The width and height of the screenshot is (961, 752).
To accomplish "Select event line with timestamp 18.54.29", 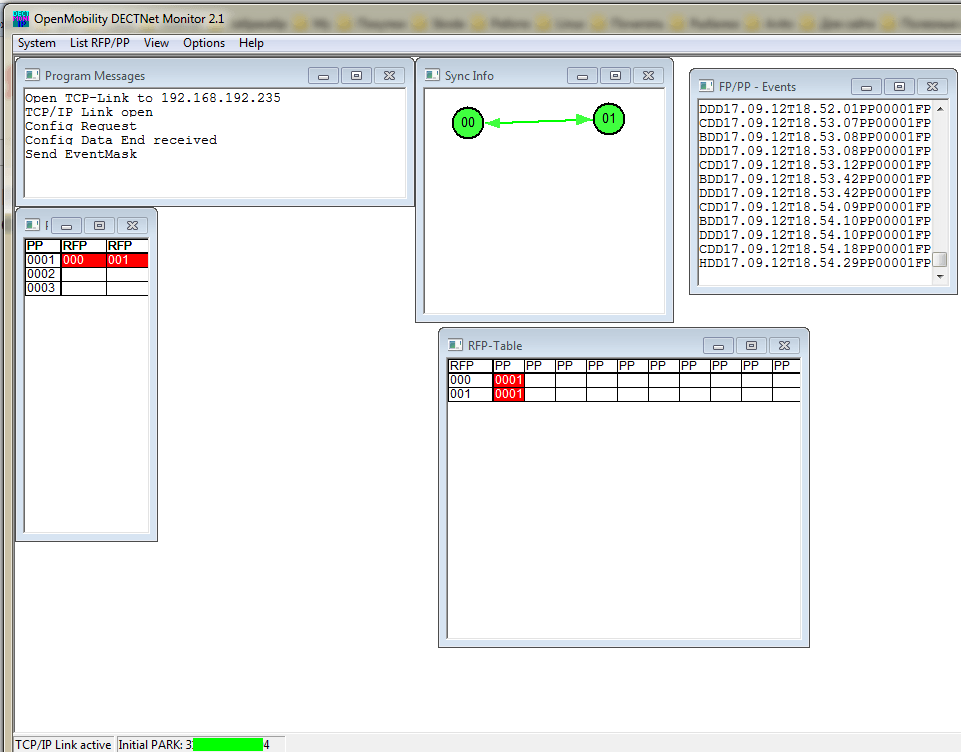I will tap(815, 263).
